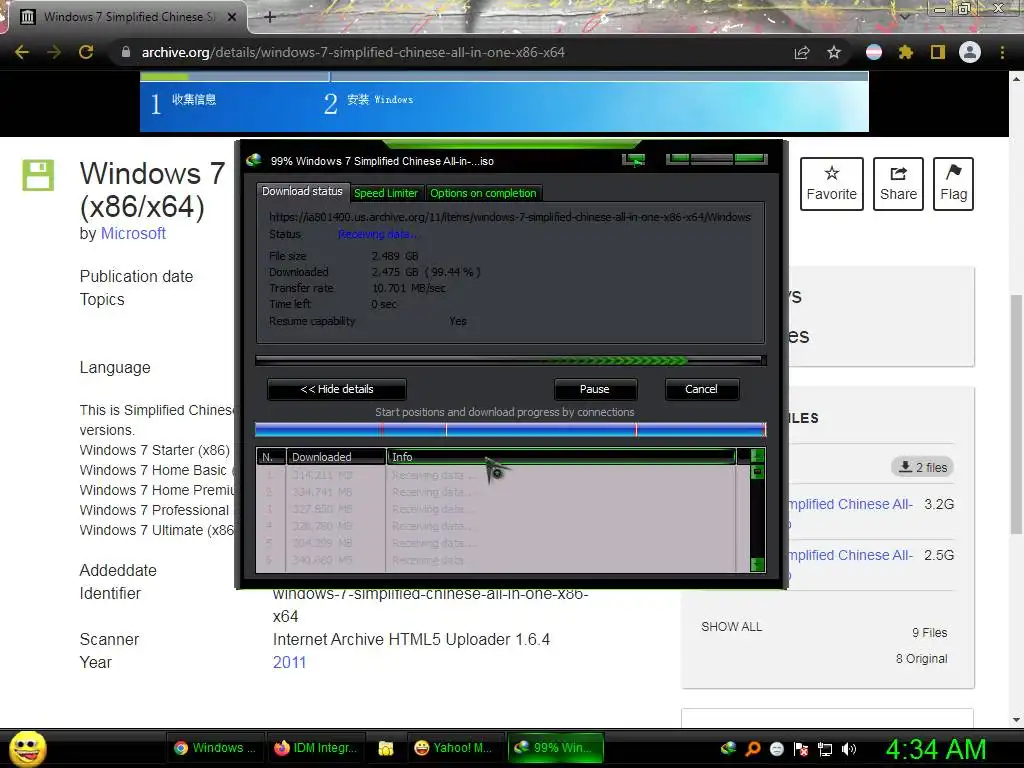Pause the ISO download
1024x768 pixels.
pos(594,389)
